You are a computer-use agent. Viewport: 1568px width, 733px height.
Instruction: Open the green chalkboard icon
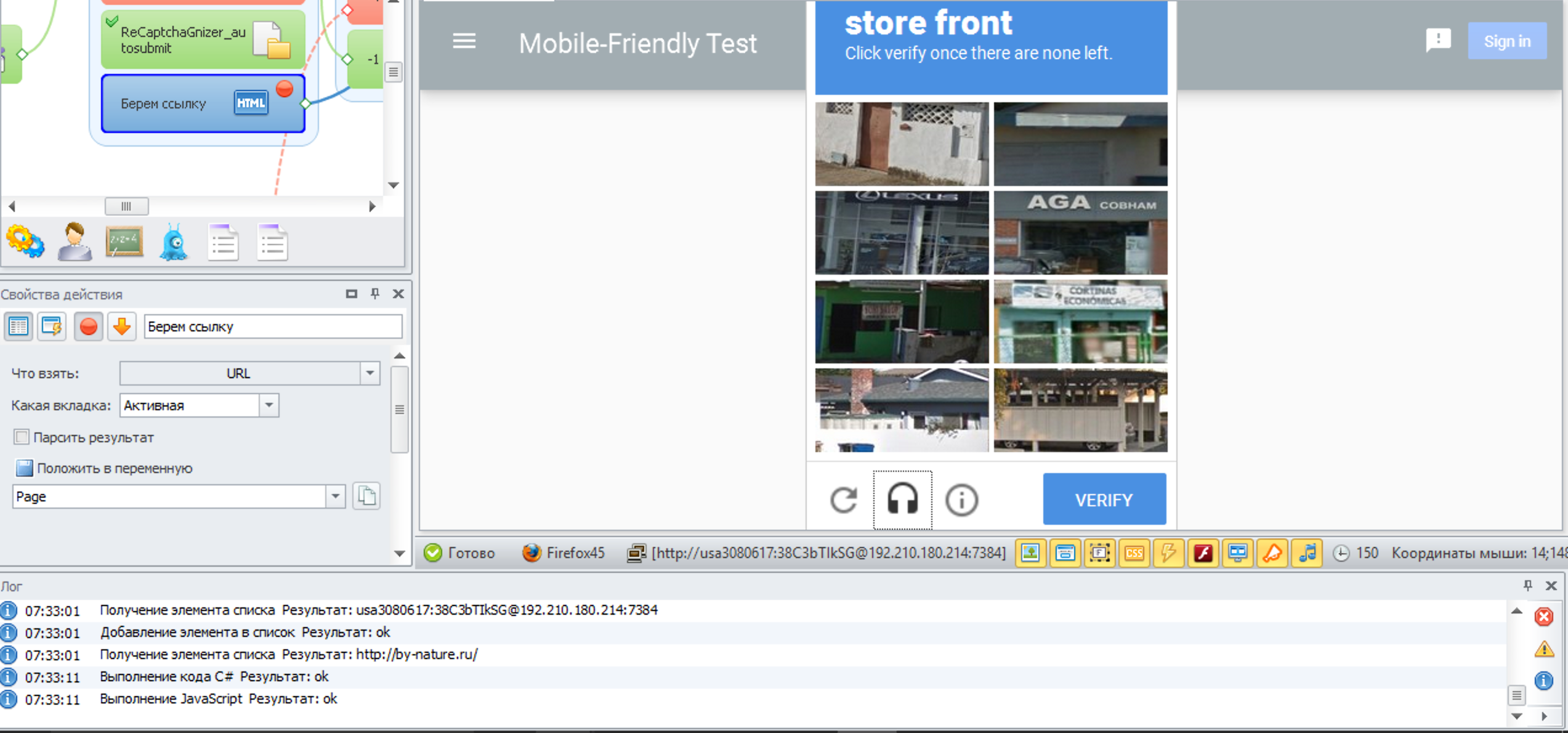pyautogui.click(x=124, y=242)
